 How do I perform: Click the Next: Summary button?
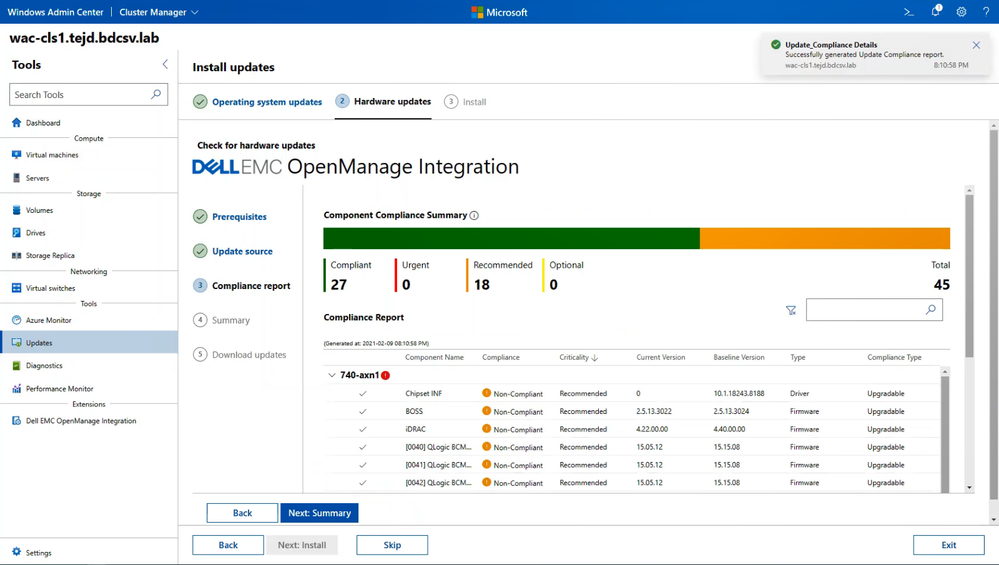[x=319, y=513]
